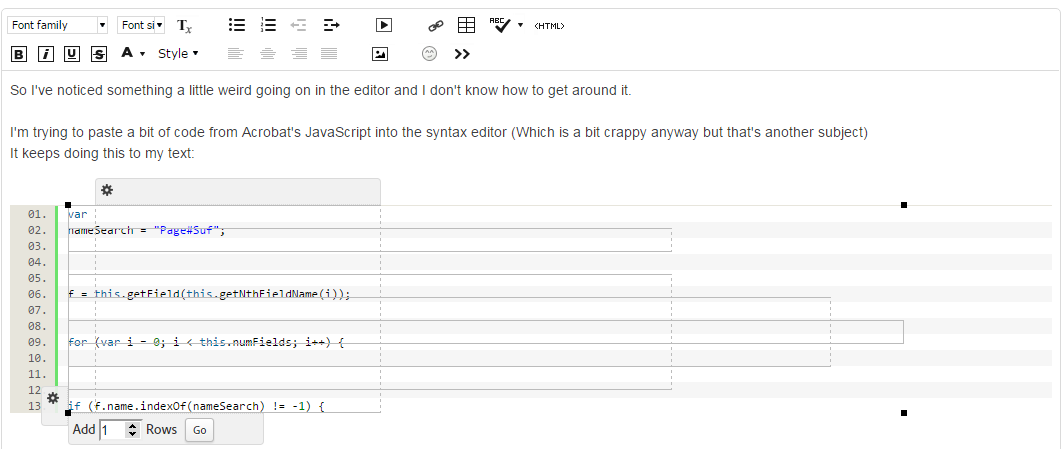Increase indent of the text
The width and height of the screenshot is (1064, 449).
(331, 25)
